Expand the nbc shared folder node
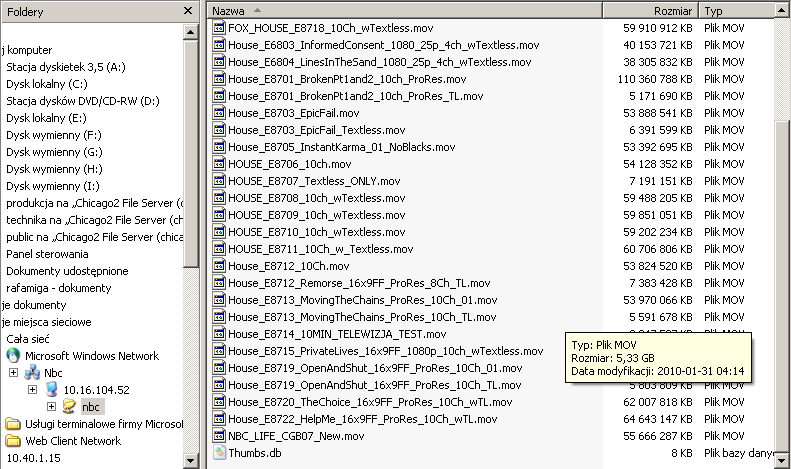This screenshot has width=791, height=469. click(51, 407)
